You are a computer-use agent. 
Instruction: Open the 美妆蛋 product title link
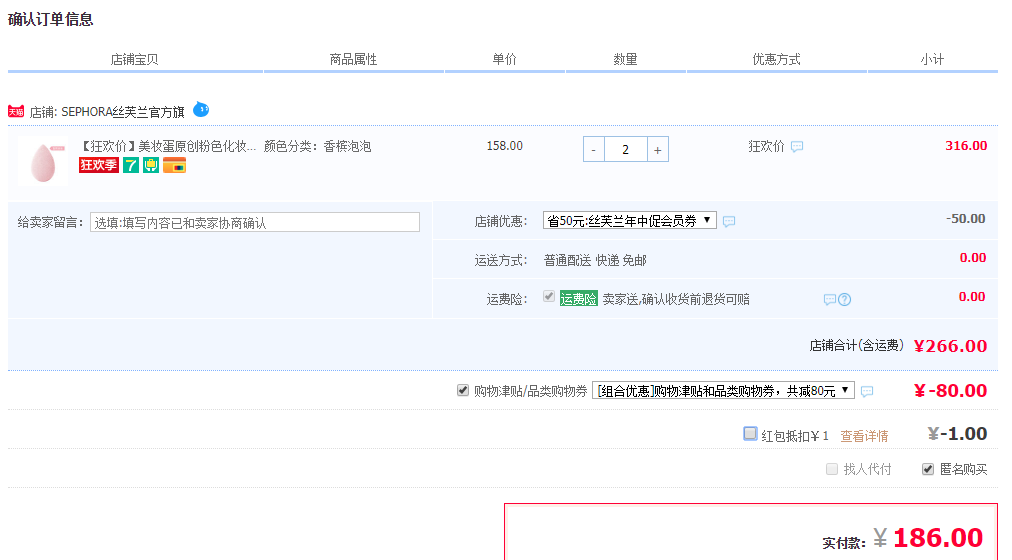(167, 146)
